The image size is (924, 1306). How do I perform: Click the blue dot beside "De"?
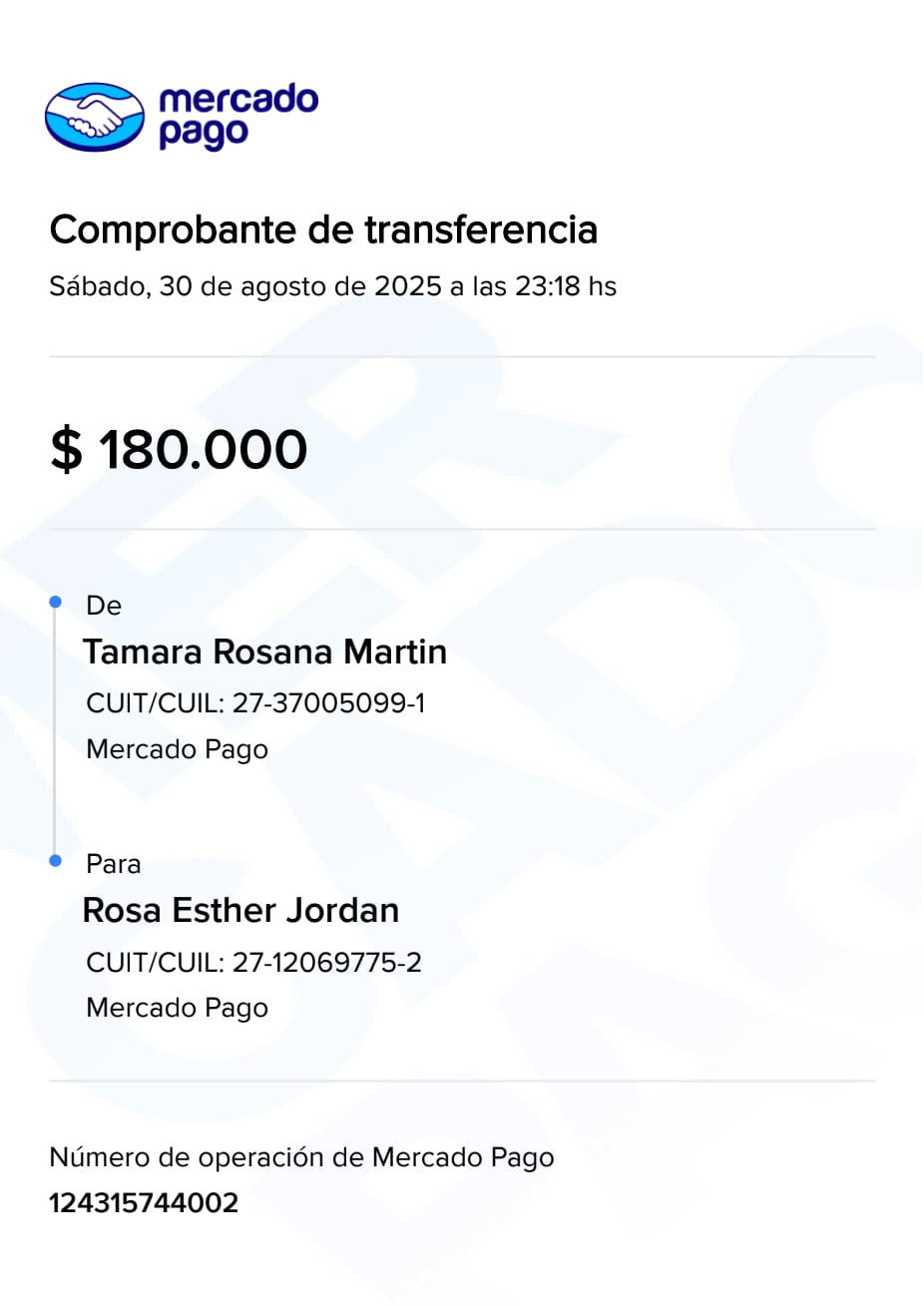56,602
